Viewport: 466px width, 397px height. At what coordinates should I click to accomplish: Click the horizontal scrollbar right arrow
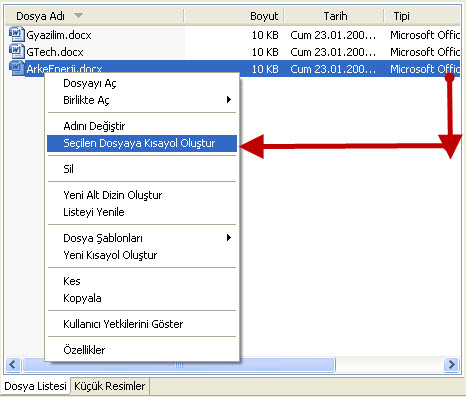[452, 364]
